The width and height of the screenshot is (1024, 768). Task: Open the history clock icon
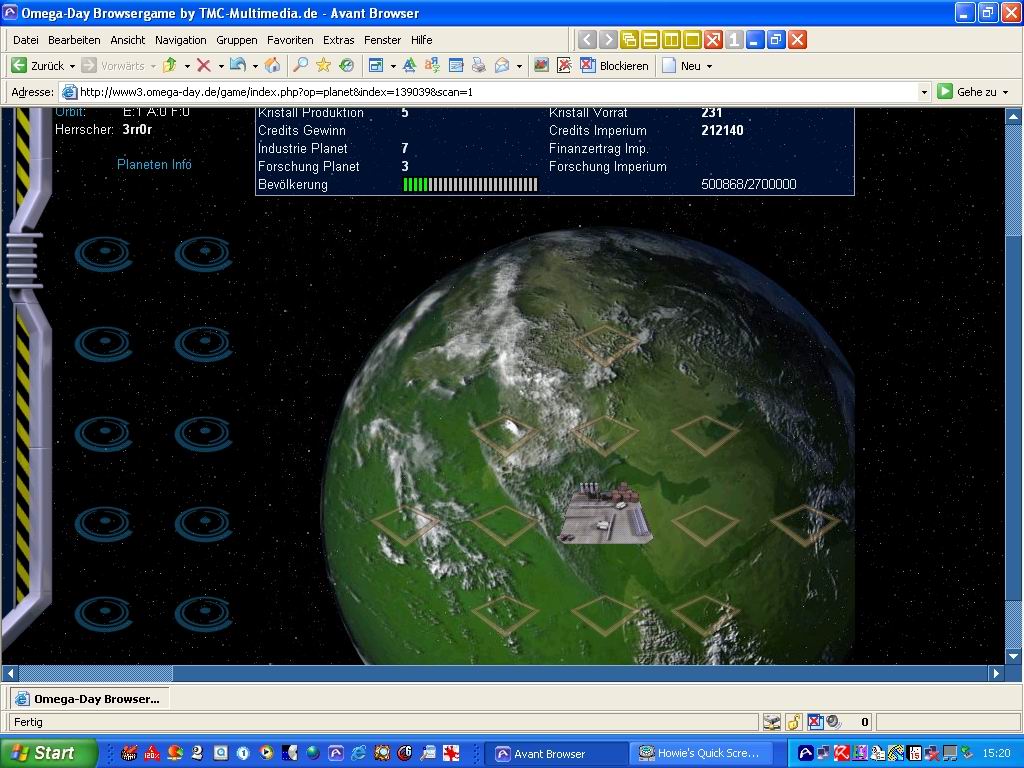(x=346, y=65)
